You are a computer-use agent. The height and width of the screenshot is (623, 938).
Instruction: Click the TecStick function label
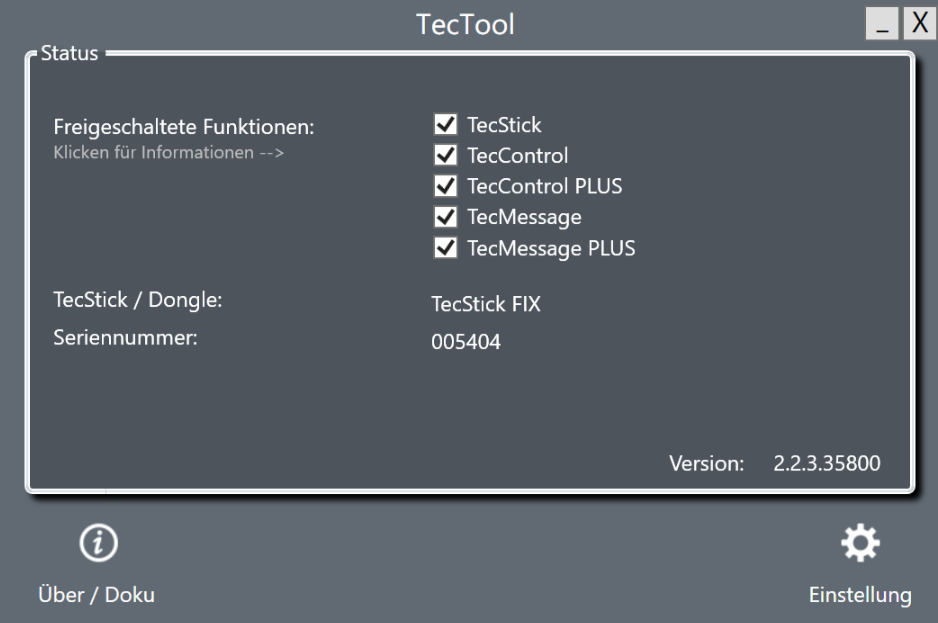(504, 125)
